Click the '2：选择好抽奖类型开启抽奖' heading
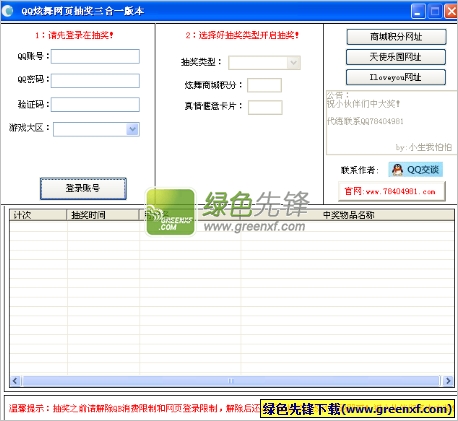Viewport: 458px width, 421px height. click(242, 35)
